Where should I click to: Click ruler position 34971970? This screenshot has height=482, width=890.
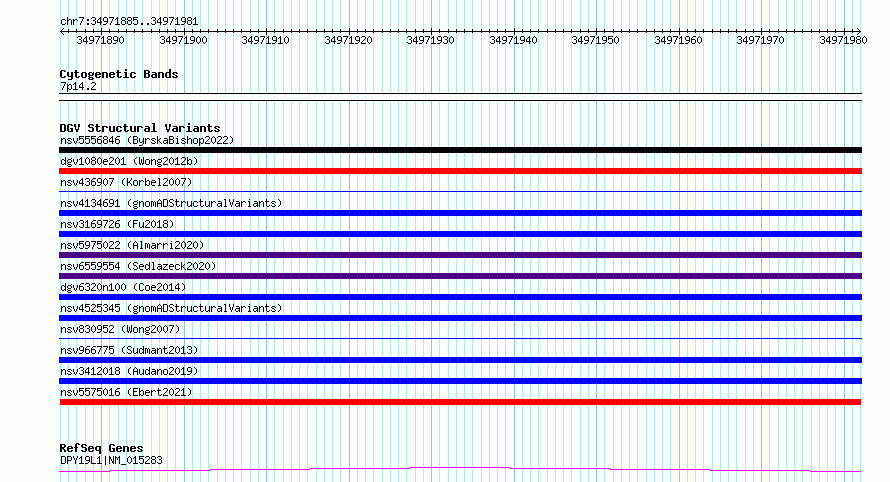click(x=761, y=40)
